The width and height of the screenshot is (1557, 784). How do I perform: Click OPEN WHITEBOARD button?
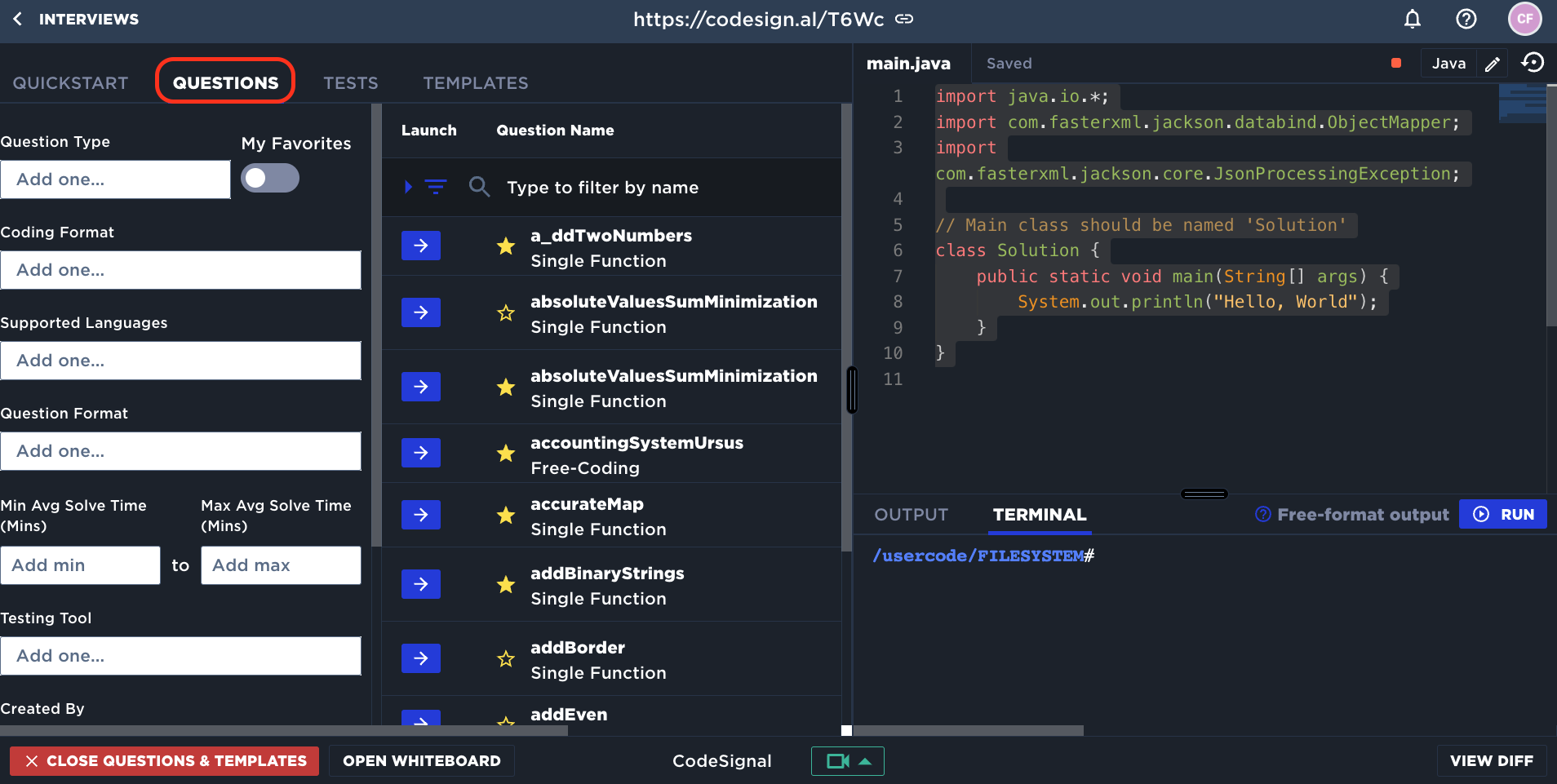click(421, 761)
